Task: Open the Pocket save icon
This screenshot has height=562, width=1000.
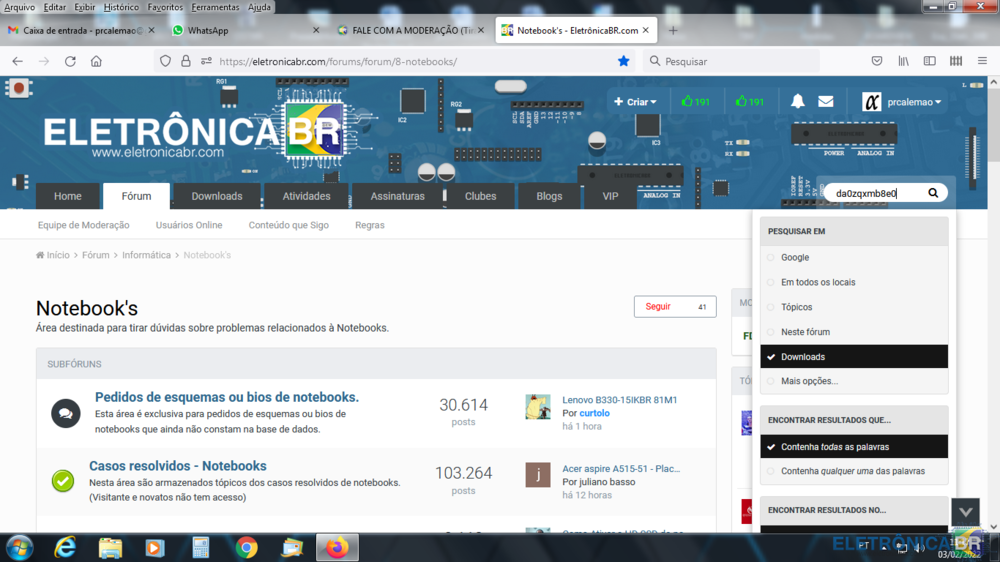Action: pyautogui.click(x=877, y=61)
